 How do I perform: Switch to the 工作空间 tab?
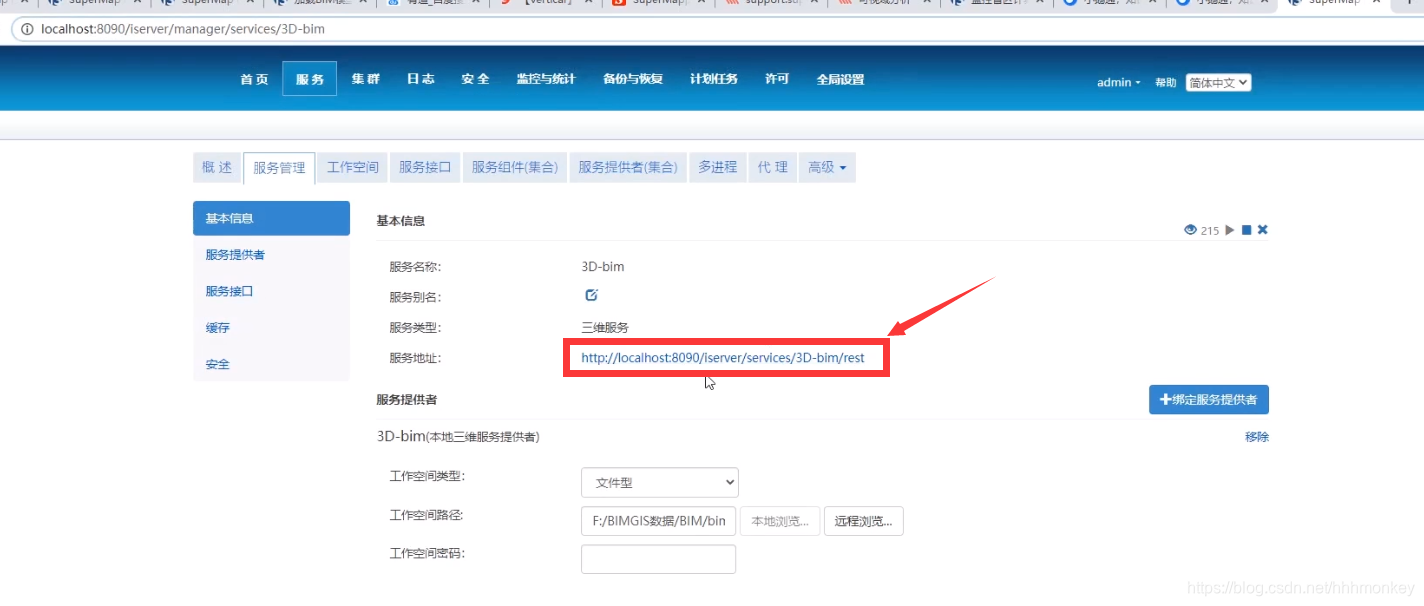click(353, 167)
